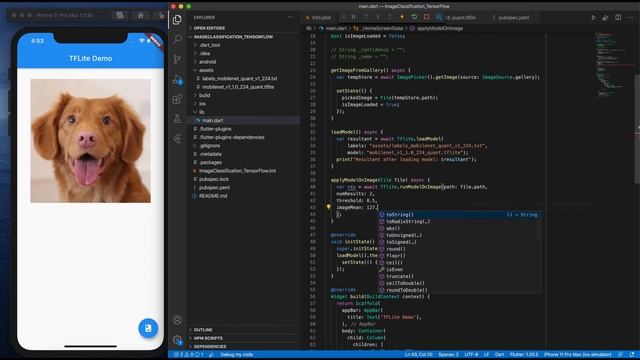Expand the android folder
640x360 pixels.
[207, 62]
